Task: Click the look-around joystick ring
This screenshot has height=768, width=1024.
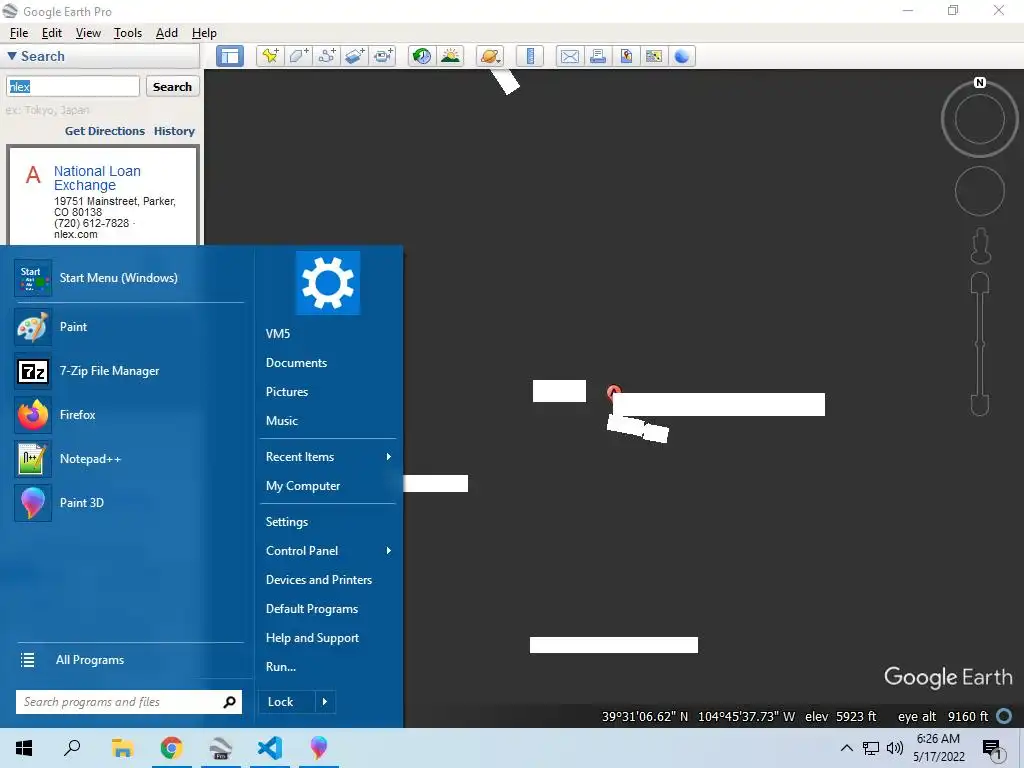Action: tap(980, 120)
